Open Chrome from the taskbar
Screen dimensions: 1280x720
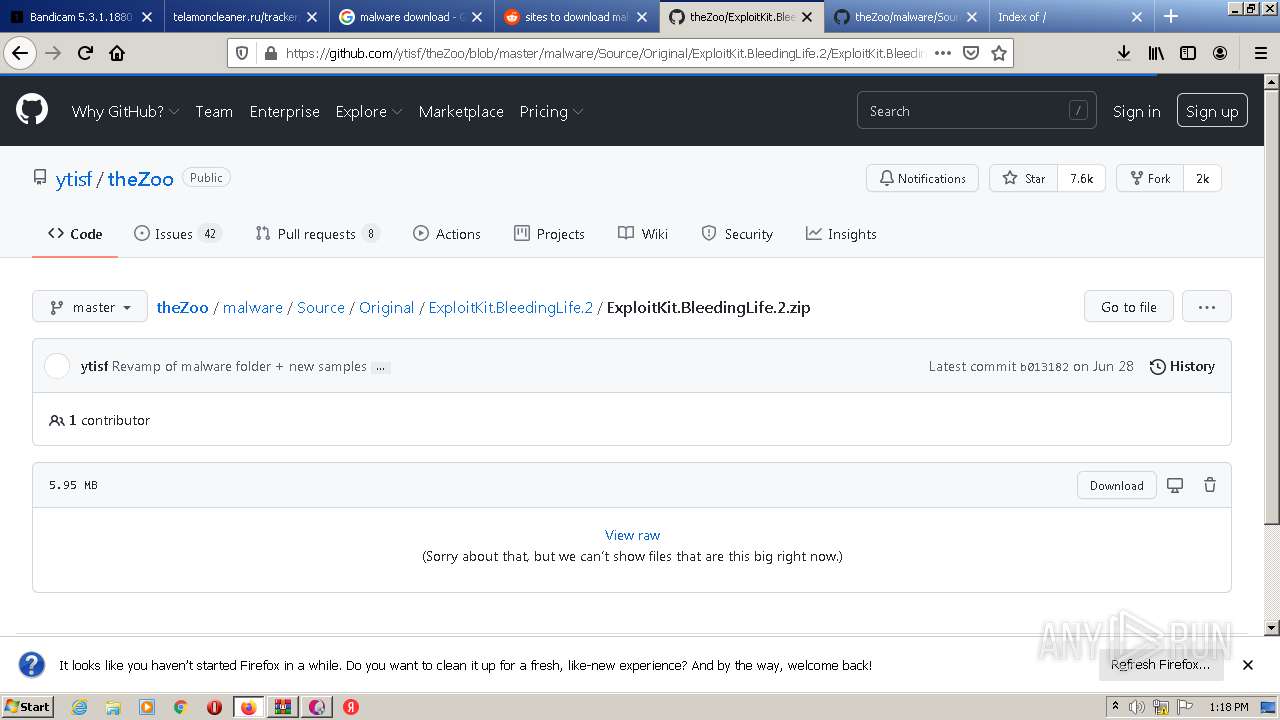coord(180,706)
